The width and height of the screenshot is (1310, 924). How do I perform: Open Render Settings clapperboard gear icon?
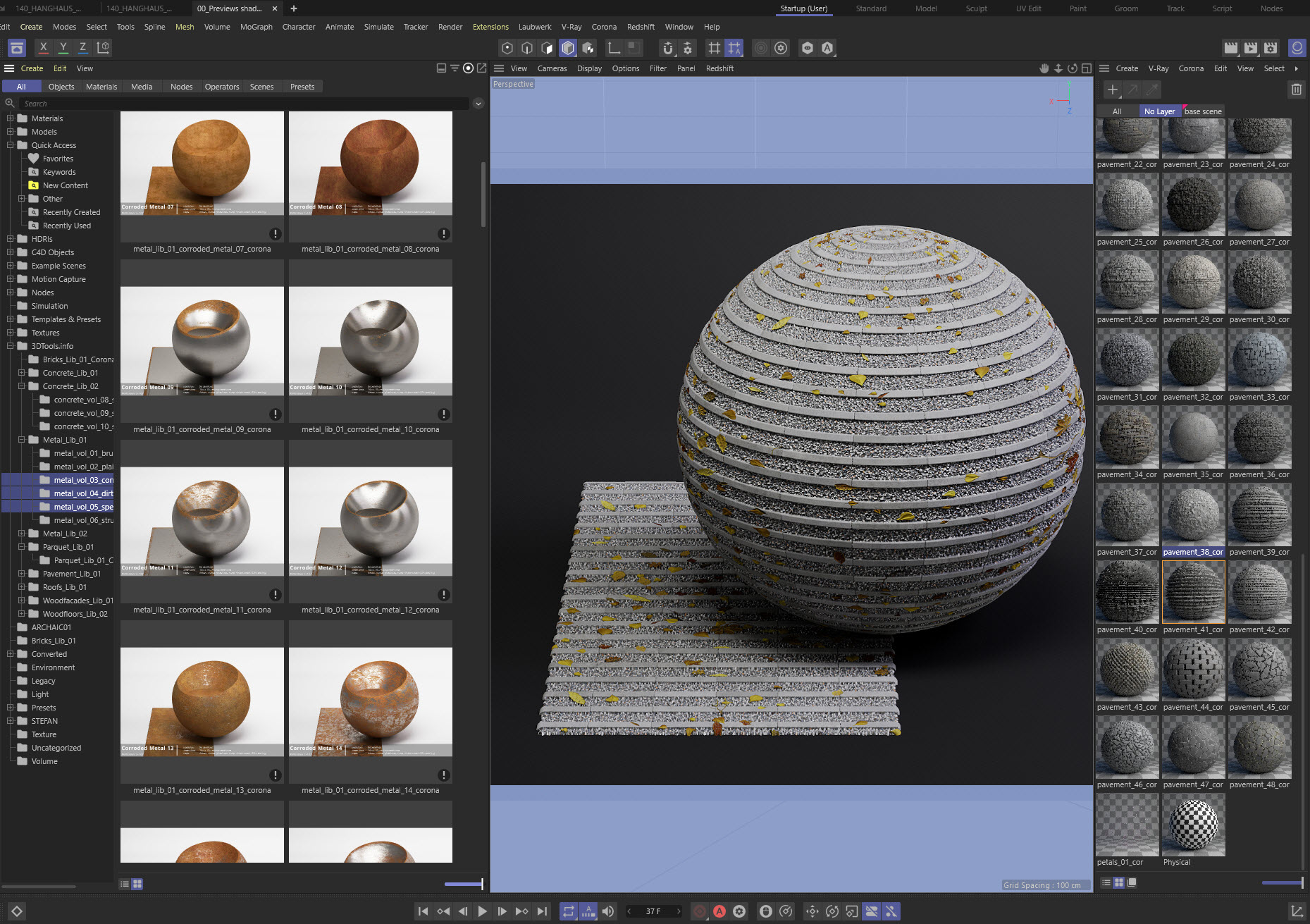[x=1271, y=48]
